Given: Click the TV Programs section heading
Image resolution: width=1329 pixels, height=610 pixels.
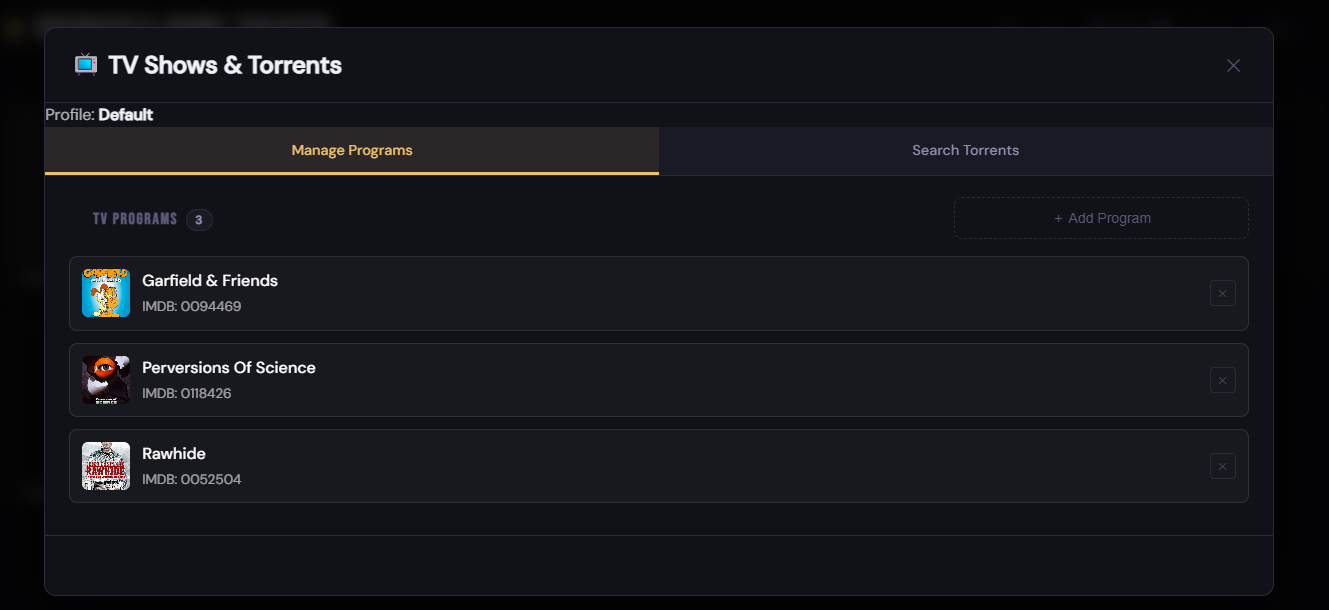Looking at the screenshot, I should [x=133, y=219].
